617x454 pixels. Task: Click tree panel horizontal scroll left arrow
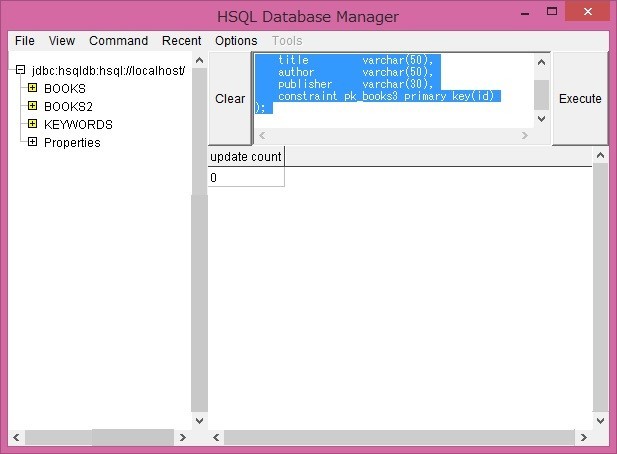coord(16,437)
